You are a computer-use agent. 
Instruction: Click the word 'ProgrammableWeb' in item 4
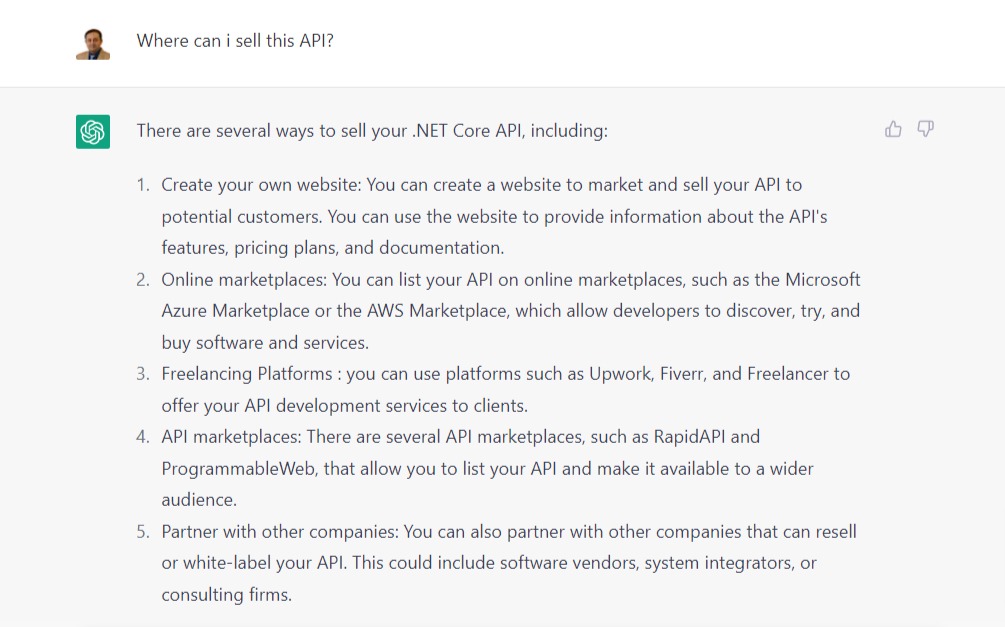[x=238, y=469]
